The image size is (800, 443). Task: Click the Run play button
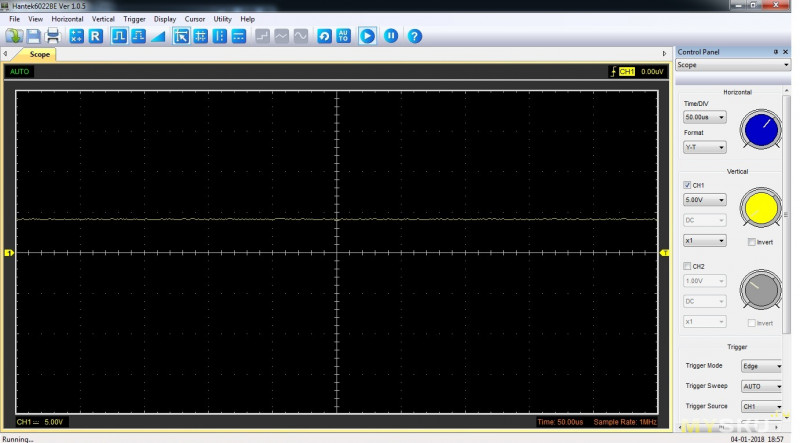click(x=367, y=36)
